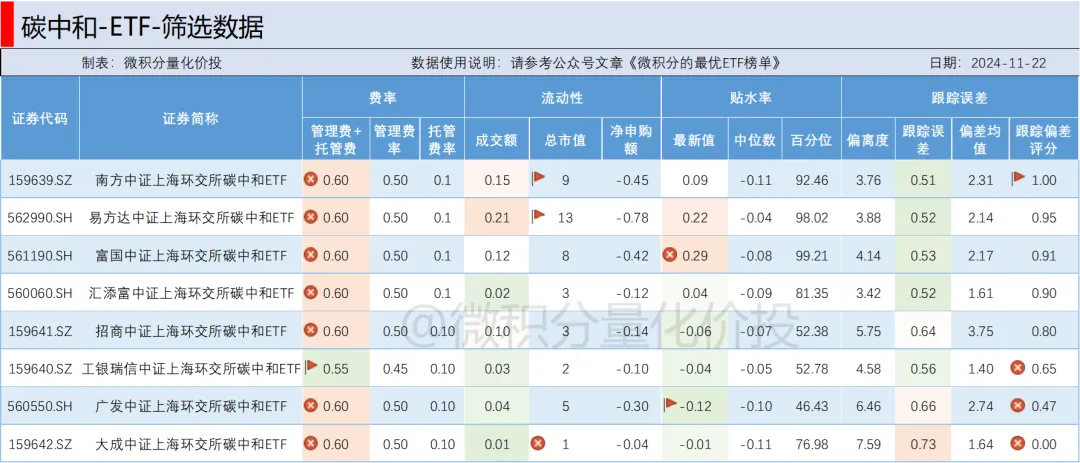Image resolution: width=1080 pixels, height=463 pixels.
Task: Select the 流动性 column group header
Action: [x=562, y=98]
